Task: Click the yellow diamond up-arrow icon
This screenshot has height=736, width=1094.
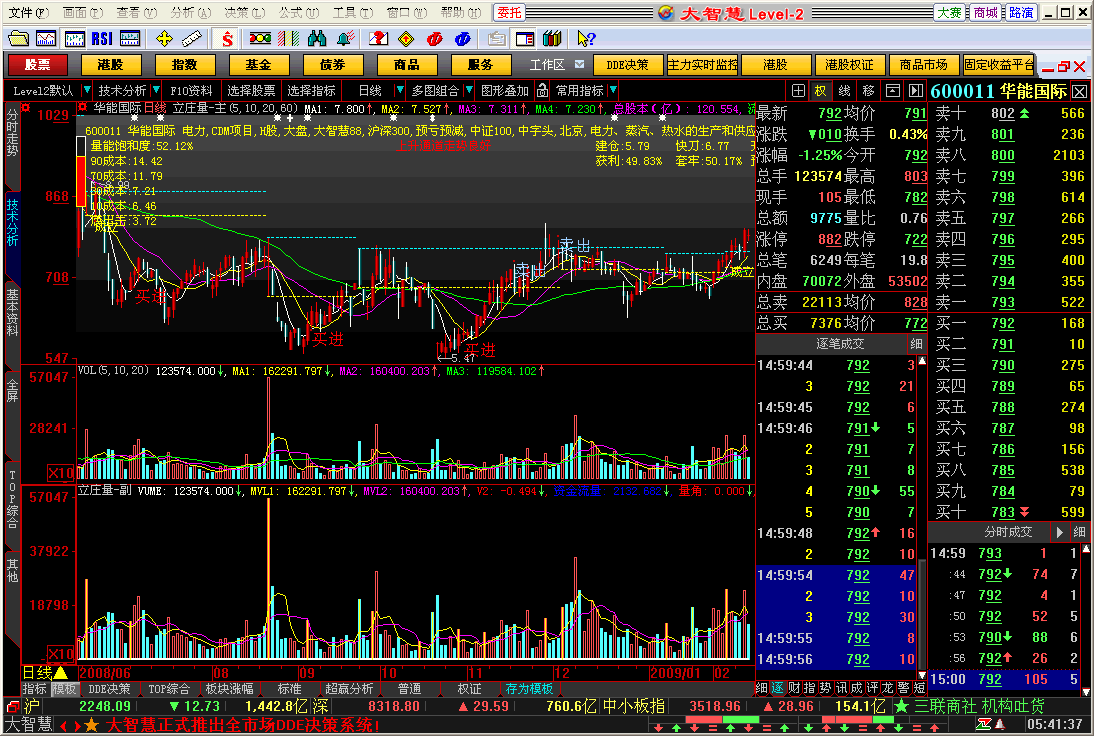Action: click(406, 38)
